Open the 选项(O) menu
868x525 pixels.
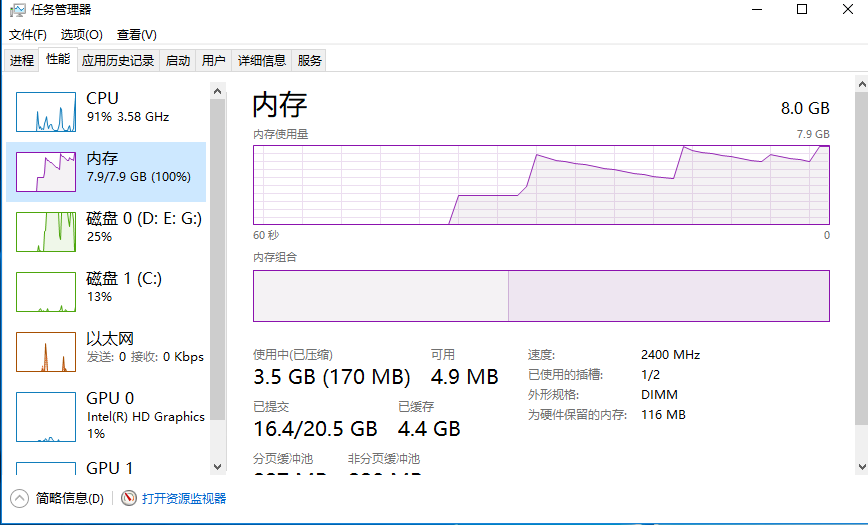click(x=81, y=35)
